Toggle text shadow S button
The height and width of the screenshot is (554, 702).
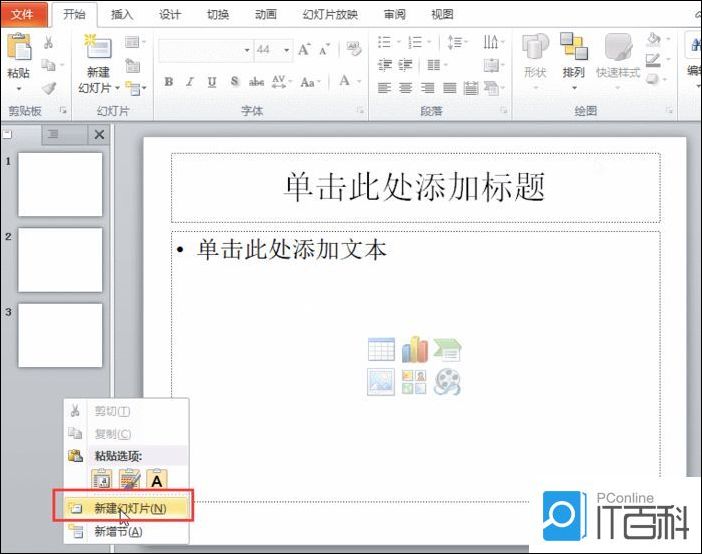click(x=235, y=82)
